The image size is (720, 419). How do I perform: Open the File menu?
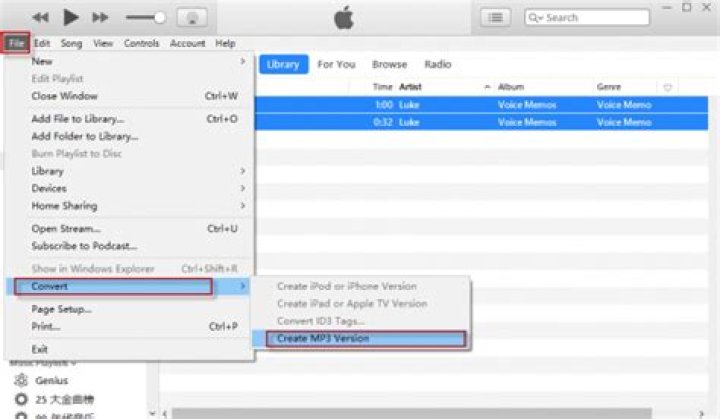click(x=16, y=43)
